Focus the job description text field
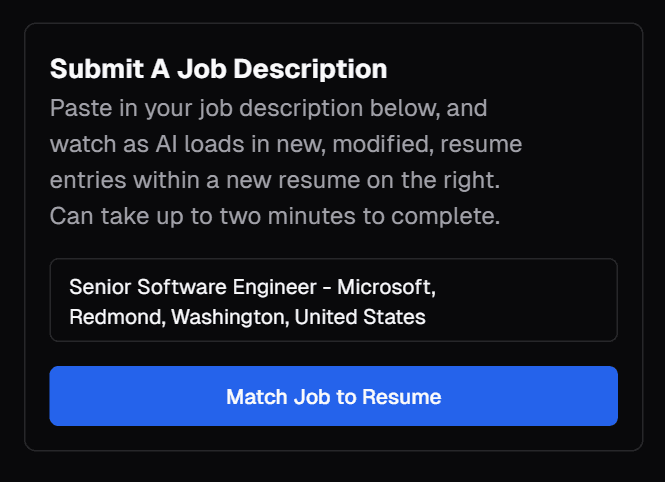This screenshot has height=482, width=665. [333, 301]
